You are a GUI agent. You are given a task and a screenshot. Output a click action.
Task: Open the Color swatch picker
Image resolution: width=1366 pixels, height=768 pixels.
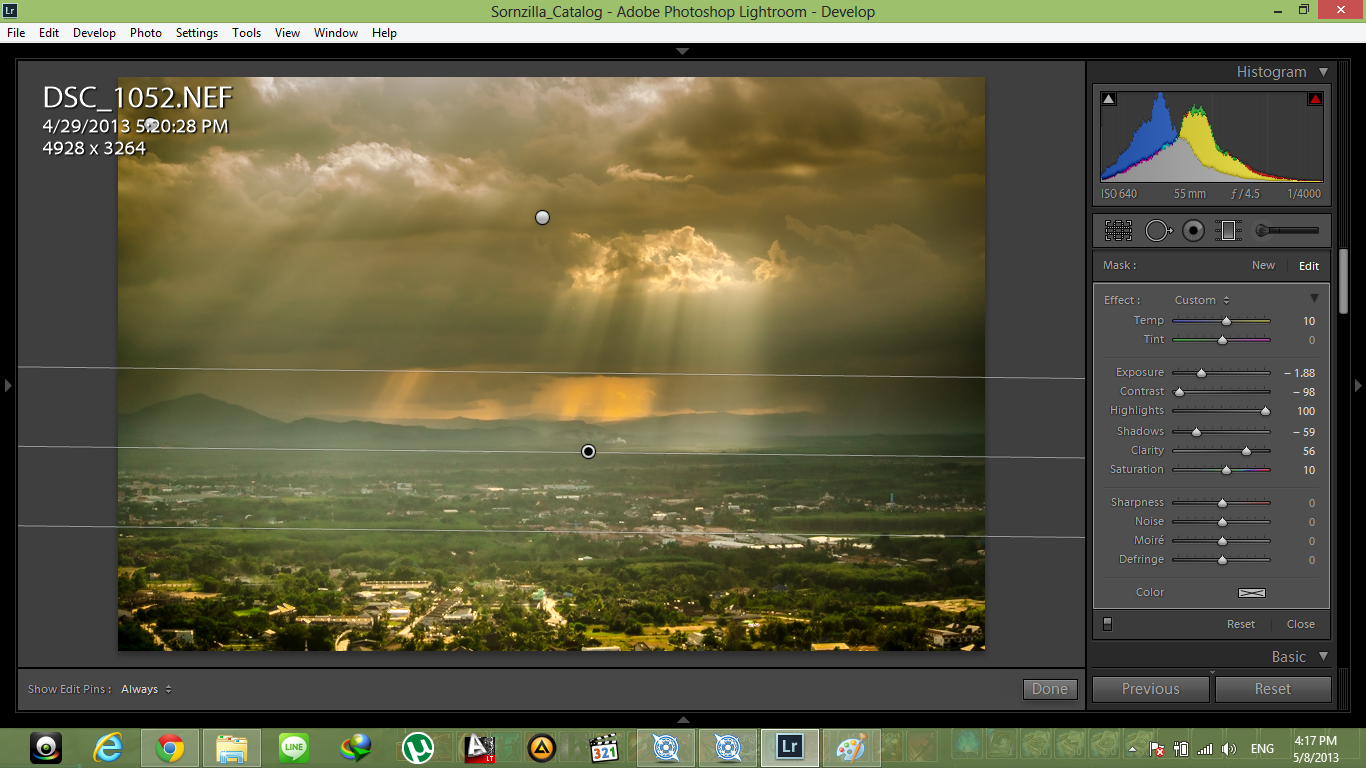pos(1251,593)
